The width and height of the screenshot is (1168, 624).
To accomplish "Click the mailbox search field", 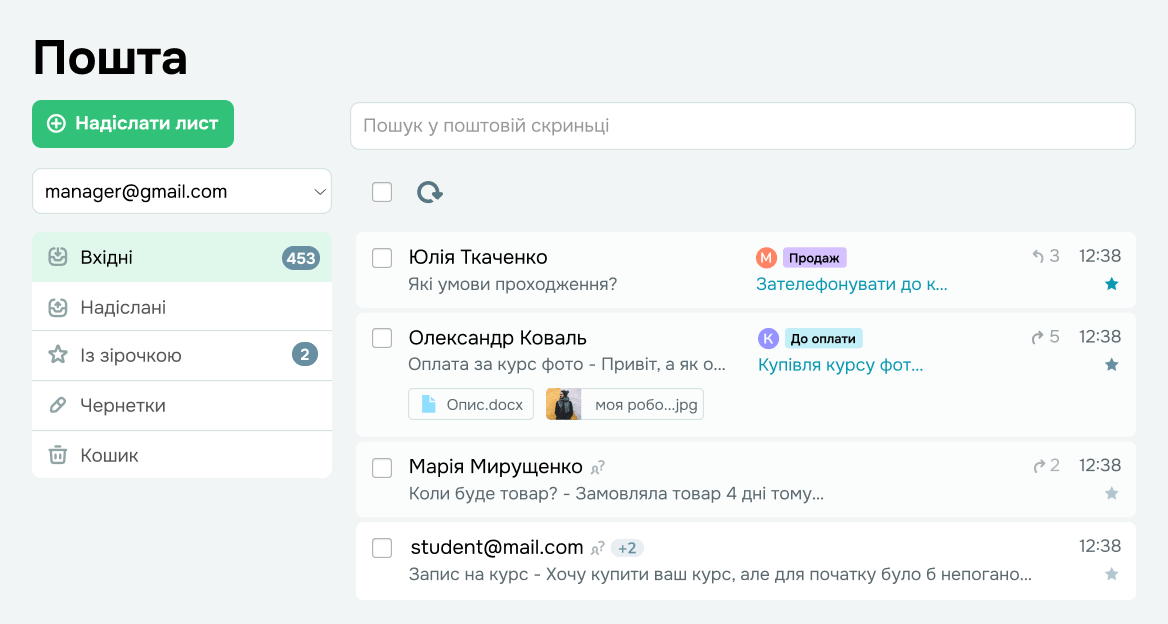I will [743, 126].
